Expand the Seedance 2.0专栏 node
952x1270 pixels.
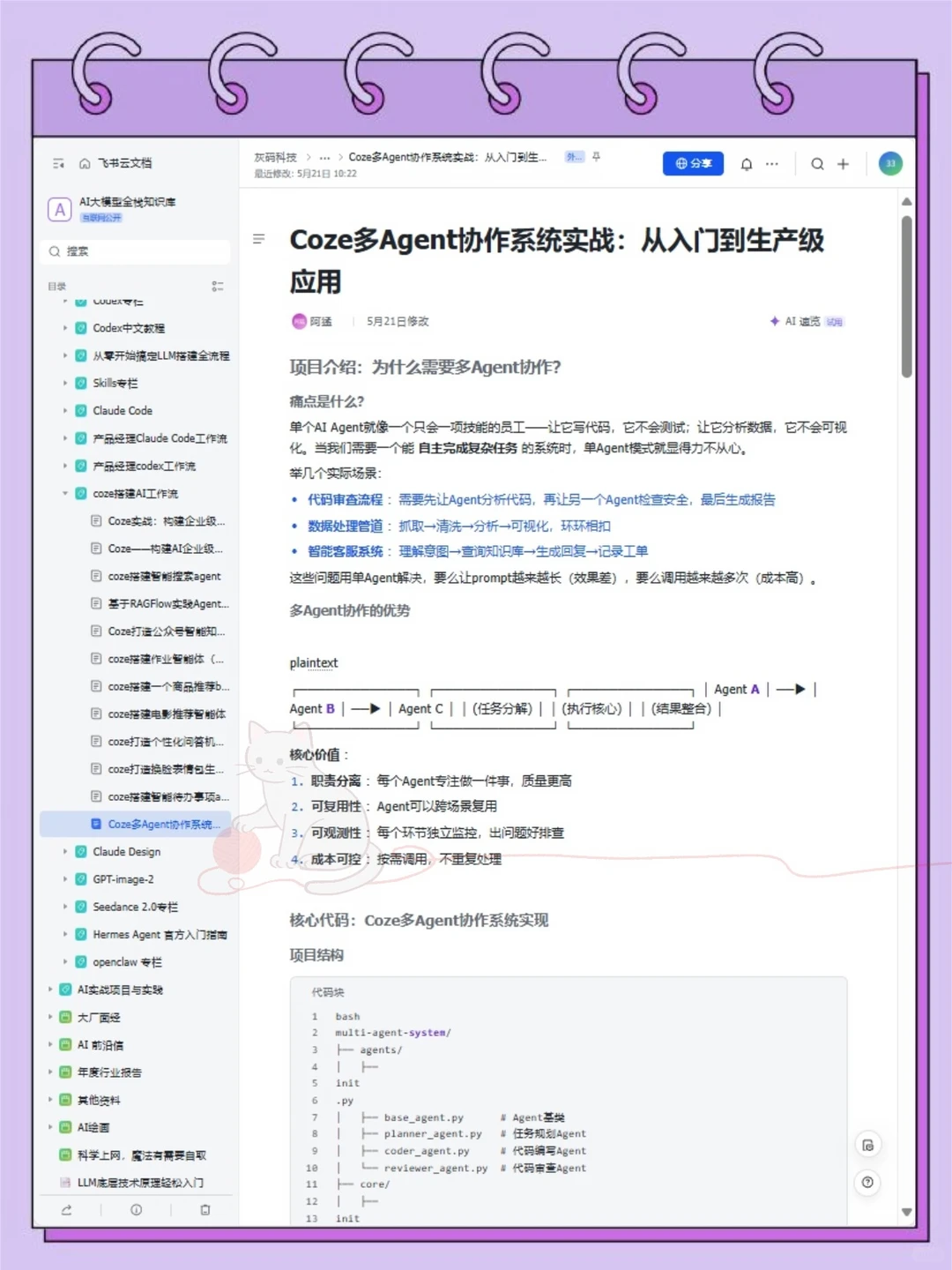[64, 907]
